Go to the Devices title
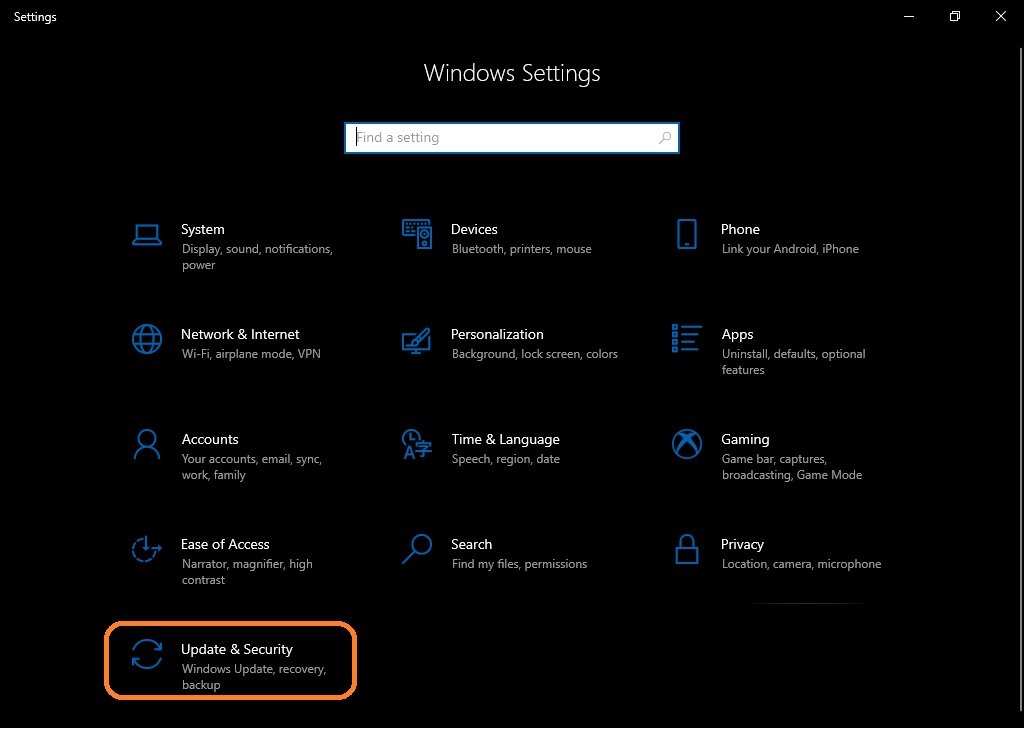Viewport: 1024px width, 732px height. pos(474,229)
